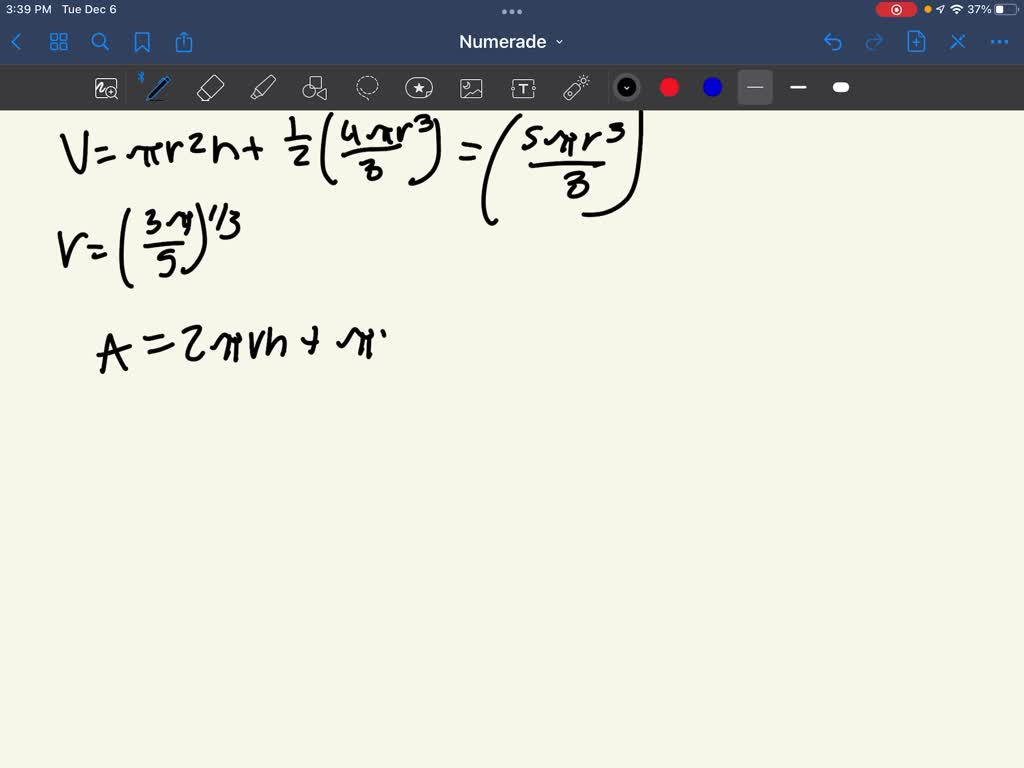Add a new page
Image resolution: width=1024 pixels, height=768 pixels.
[x=916, y=42]
